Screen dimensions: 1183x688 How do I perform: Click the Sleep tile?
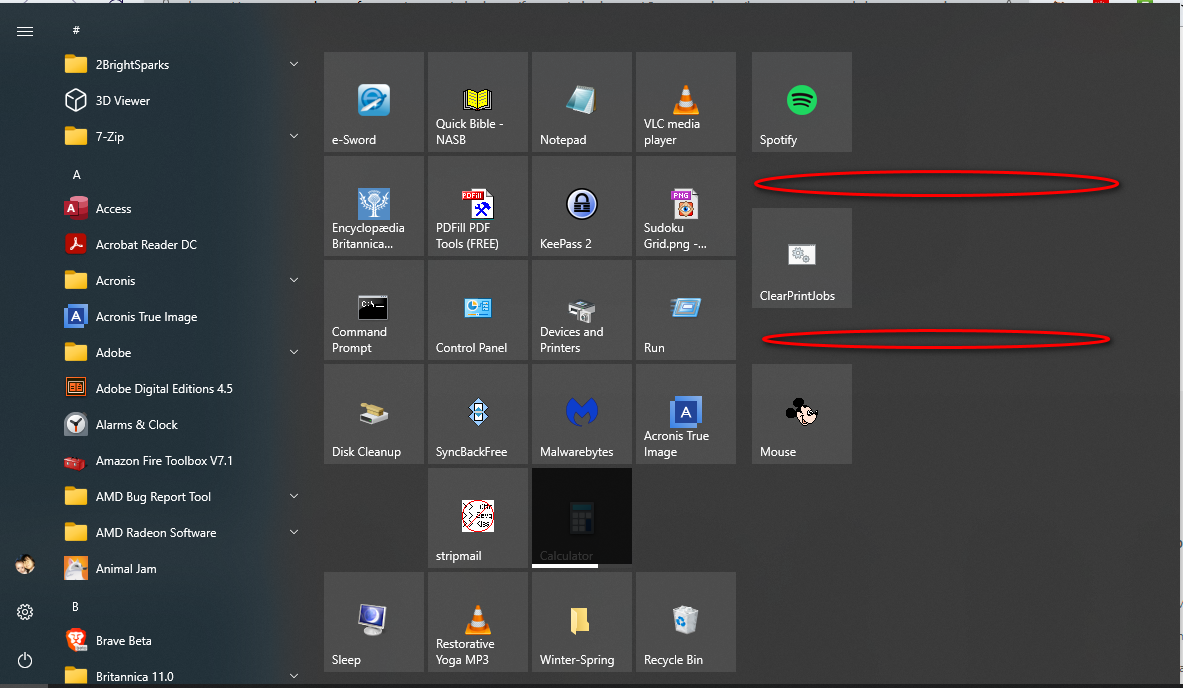pyautogui.click(x=373, y=622)
